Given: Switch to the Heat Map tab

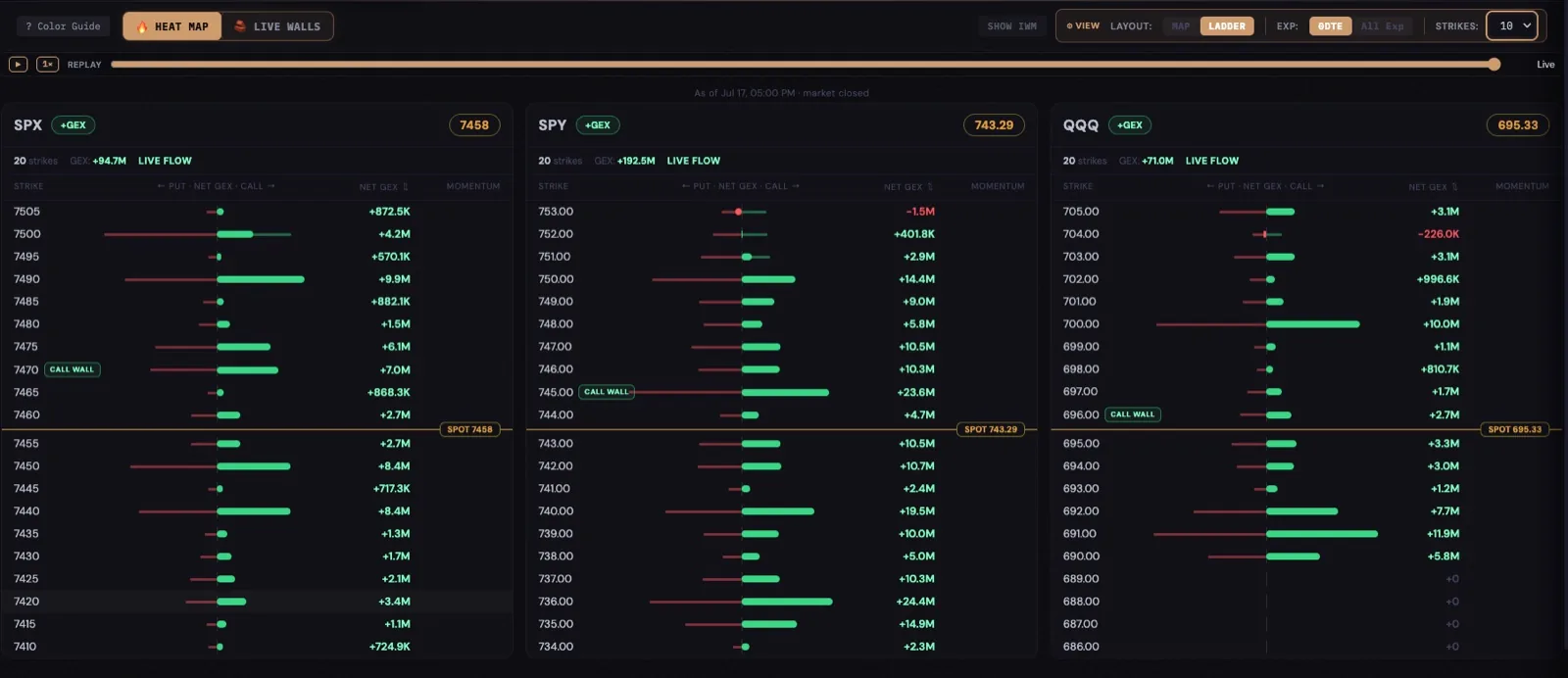Looking at the screenshot, I should click(172, 26).
